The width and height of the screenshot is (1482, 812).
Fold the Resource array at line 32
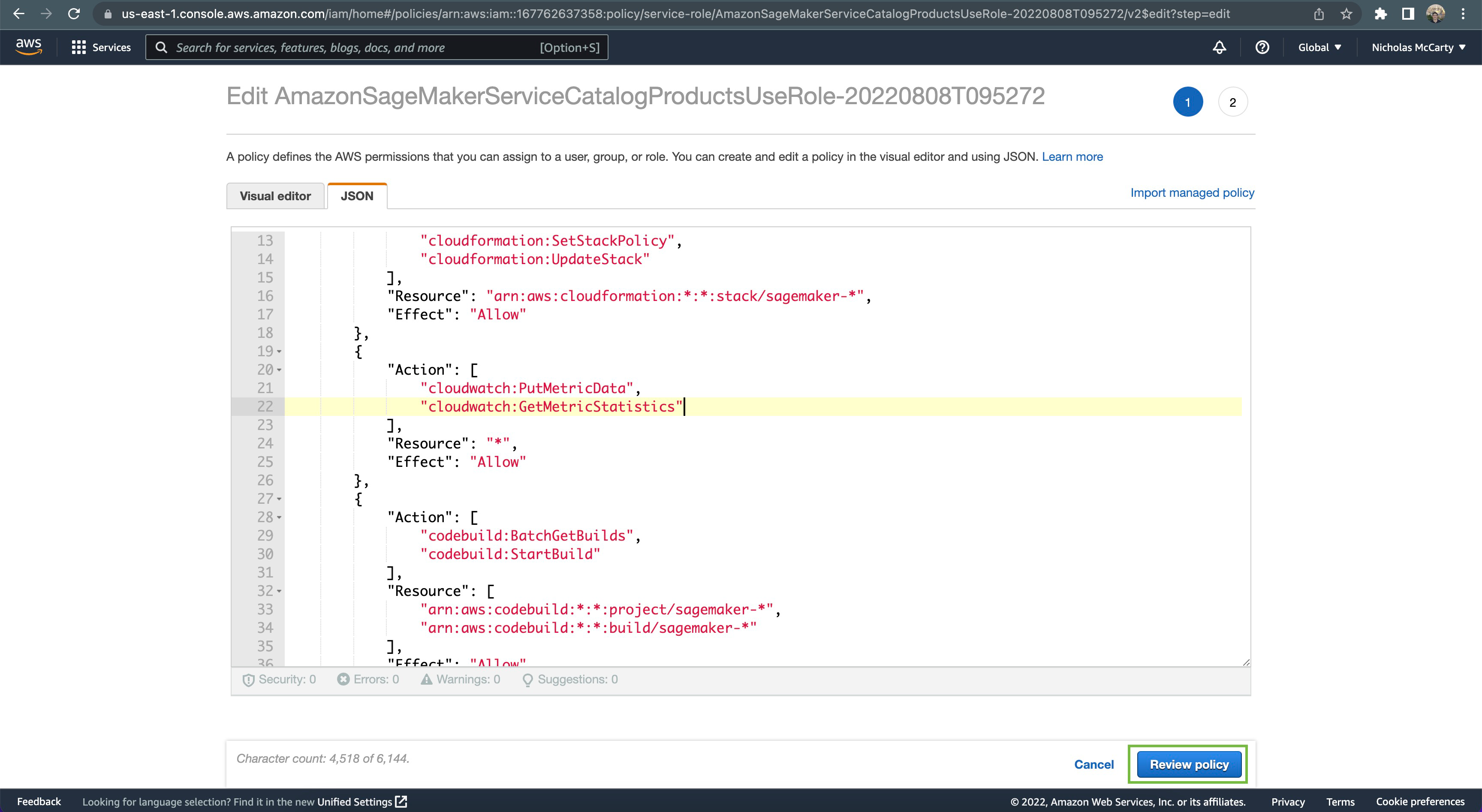[279, 591]
